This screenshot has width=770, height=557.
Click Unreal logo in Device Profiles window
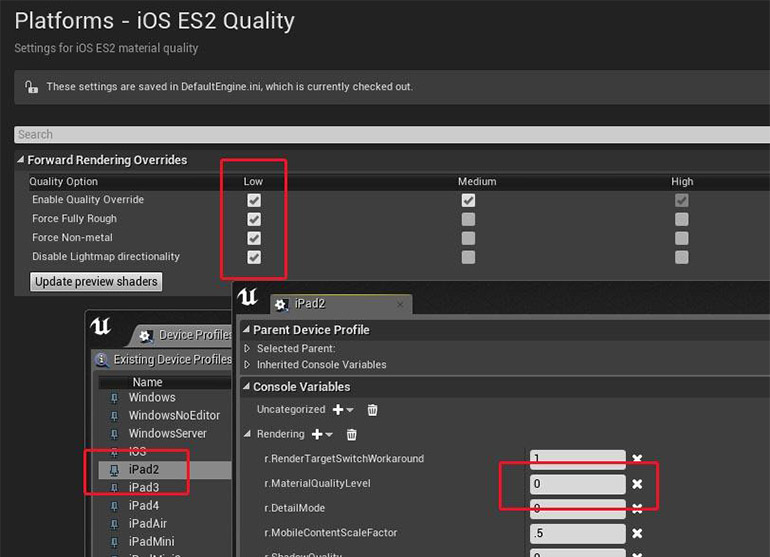coord(101,326)
